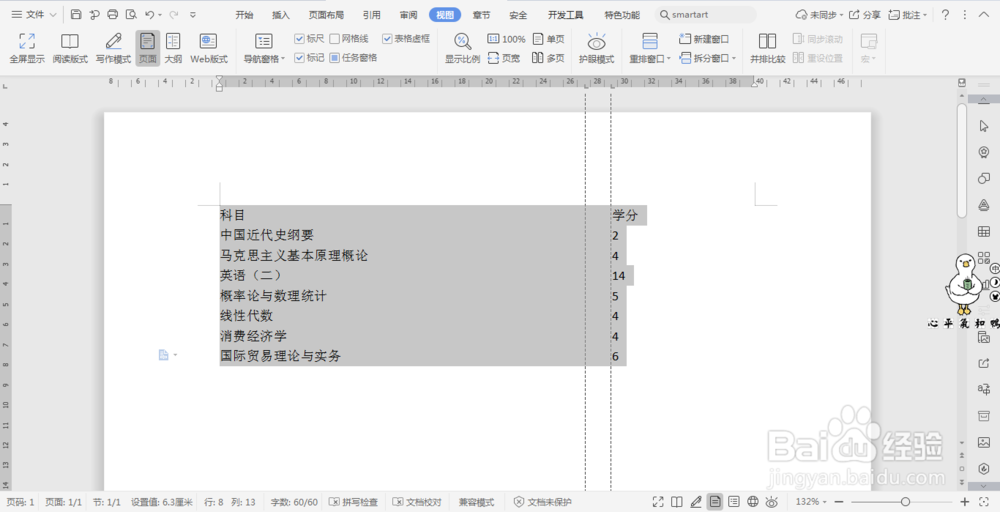Toggle the 任务窗格 task pane checkbox
Image resolution: width=1000 pixels, height=512 pixels.
[x=334, y=57]
